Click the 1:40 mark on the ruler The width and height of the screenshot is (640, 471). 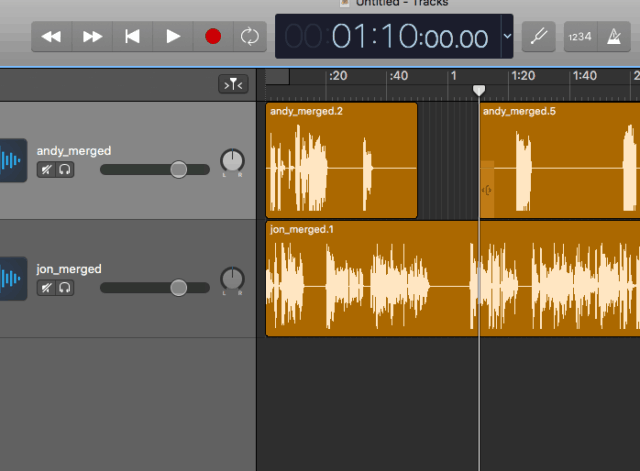585,76
